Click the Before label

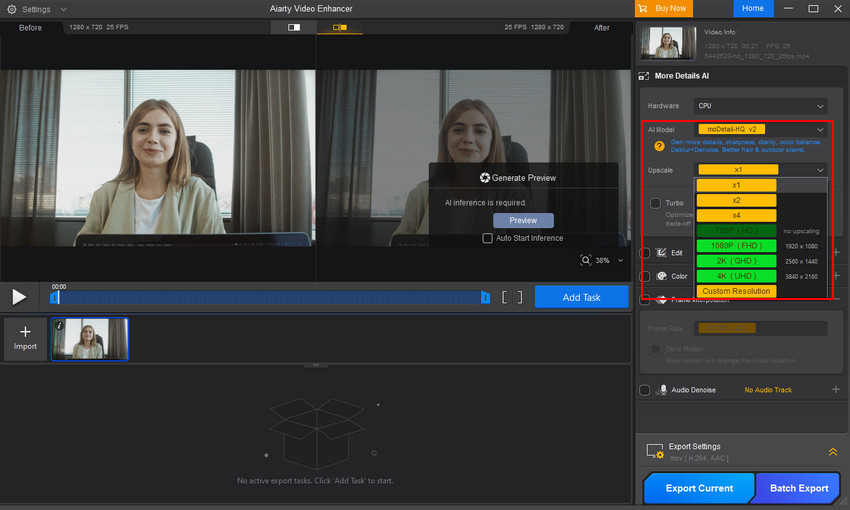[x=30, y=28]
